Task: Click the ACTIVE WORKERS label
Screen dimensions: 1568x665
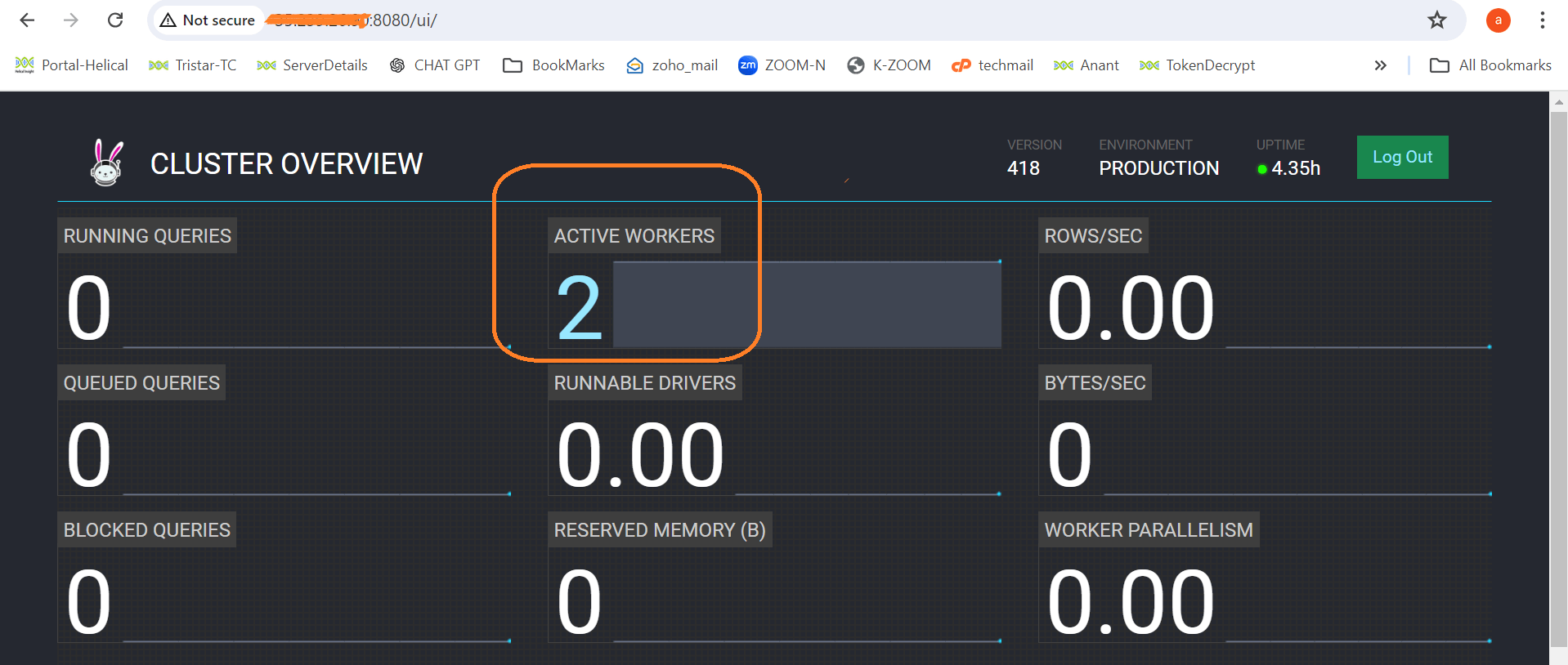Action: (634, 236)
